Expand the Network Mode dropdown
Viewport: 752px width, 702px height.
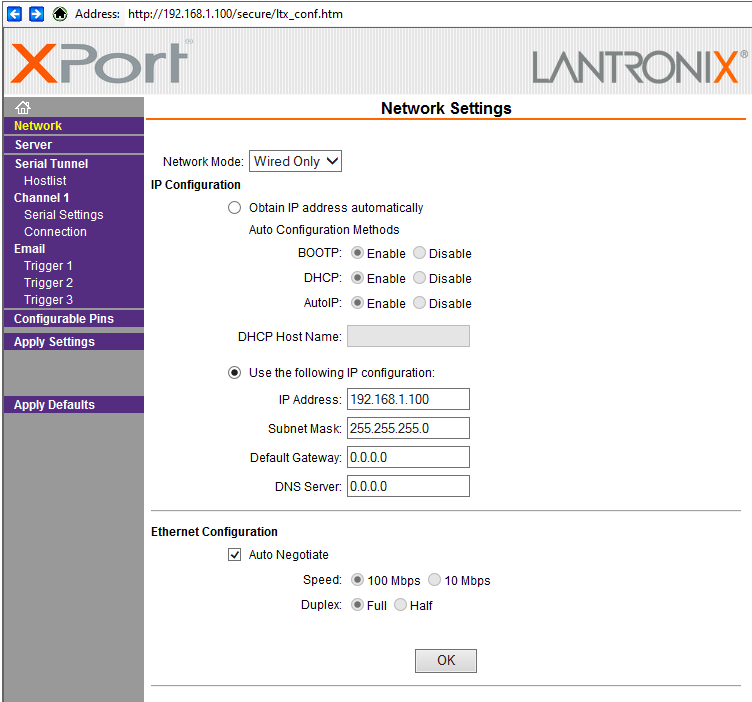coord(295,161)
